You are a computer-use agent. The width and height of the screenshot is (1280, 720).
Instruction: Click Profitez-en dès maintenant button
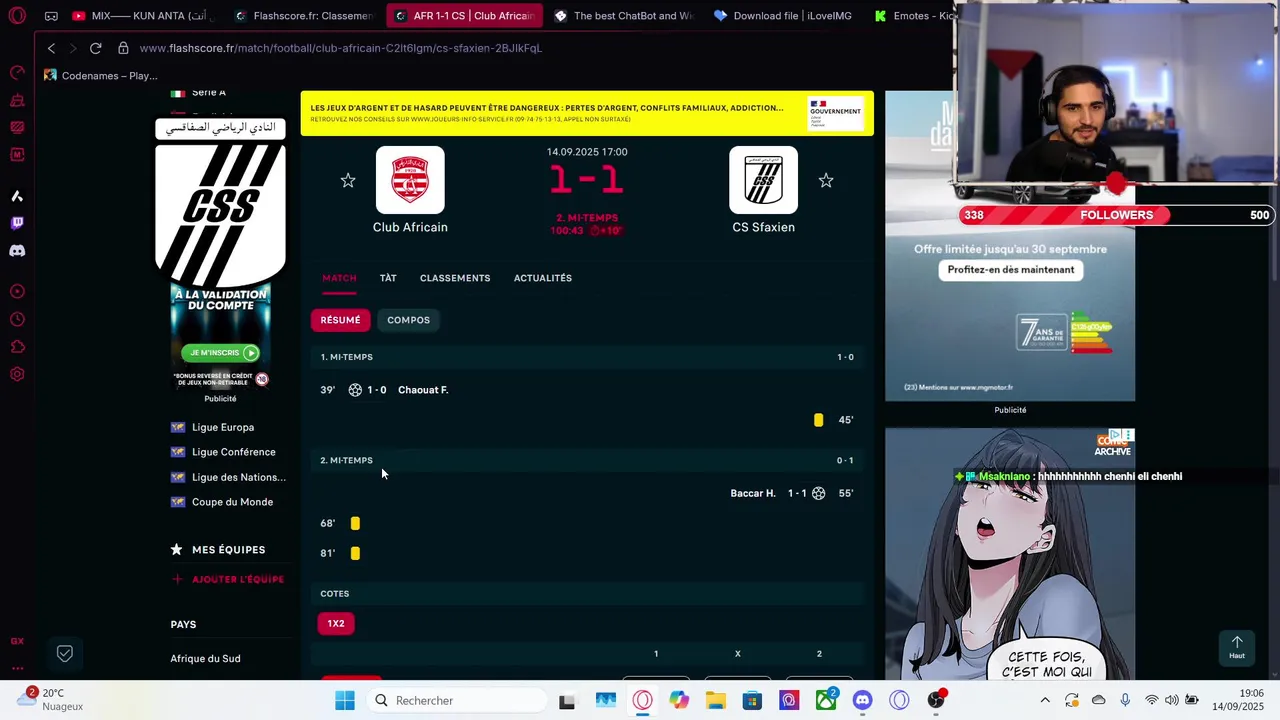click(x=1011, y=270)
